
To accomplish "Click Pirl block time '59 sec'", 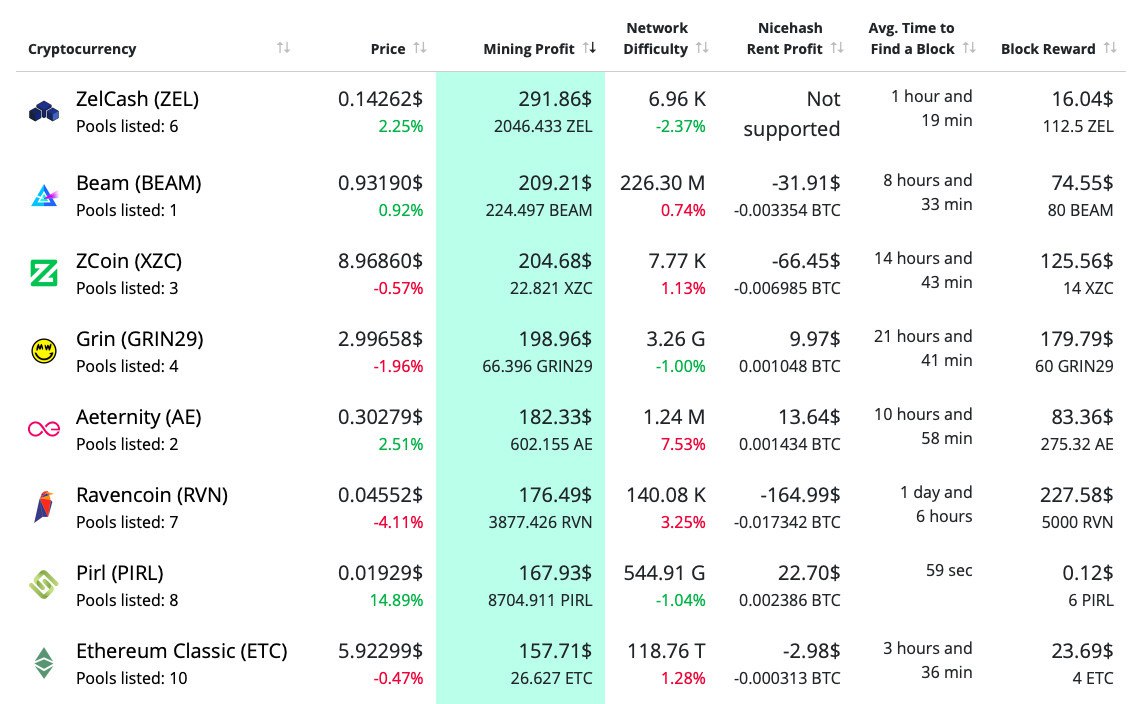I will (x=949, y=571).
